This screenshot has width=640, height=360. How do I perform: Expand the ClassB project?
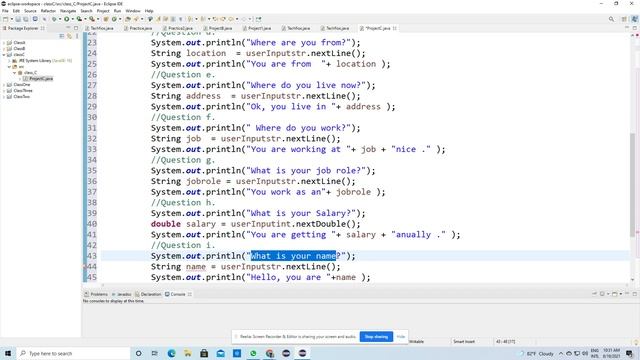pos(4,49)
